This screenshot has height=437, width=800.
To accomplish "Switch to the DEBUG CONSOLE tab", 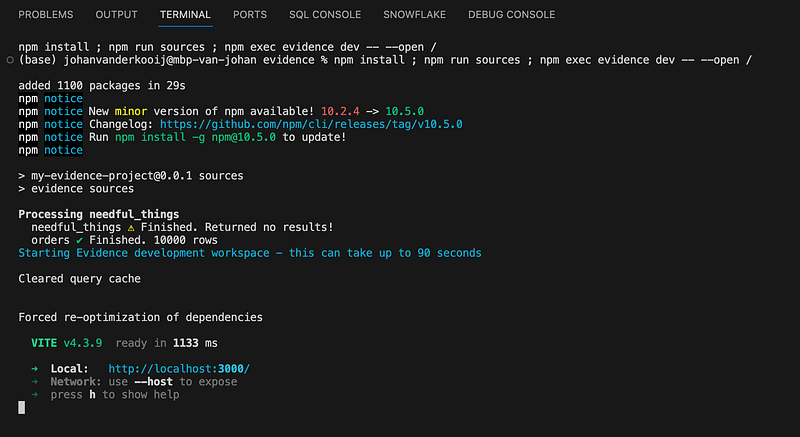I will point(512,15).
